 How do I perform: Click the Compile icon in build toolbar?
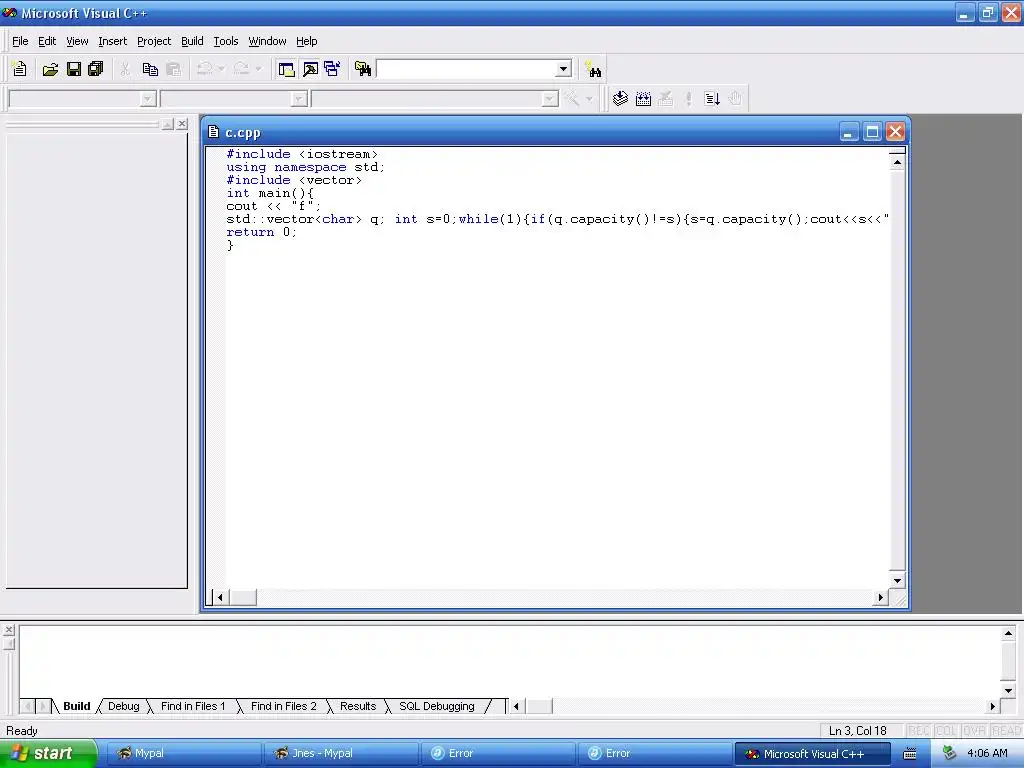(620, 99)
